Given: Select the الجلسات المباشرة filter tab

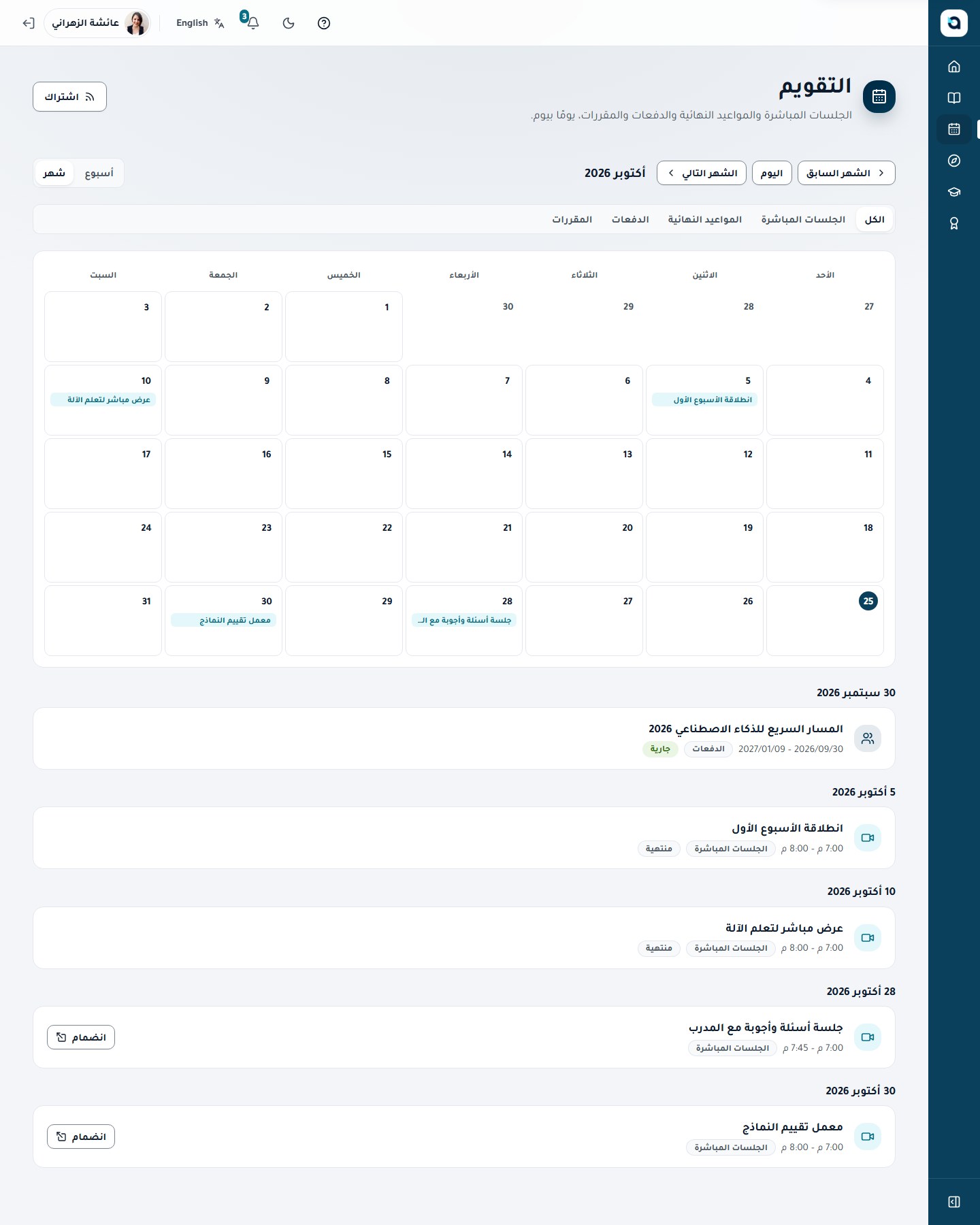Looking at the screenshot, I should tap(803, 219).
